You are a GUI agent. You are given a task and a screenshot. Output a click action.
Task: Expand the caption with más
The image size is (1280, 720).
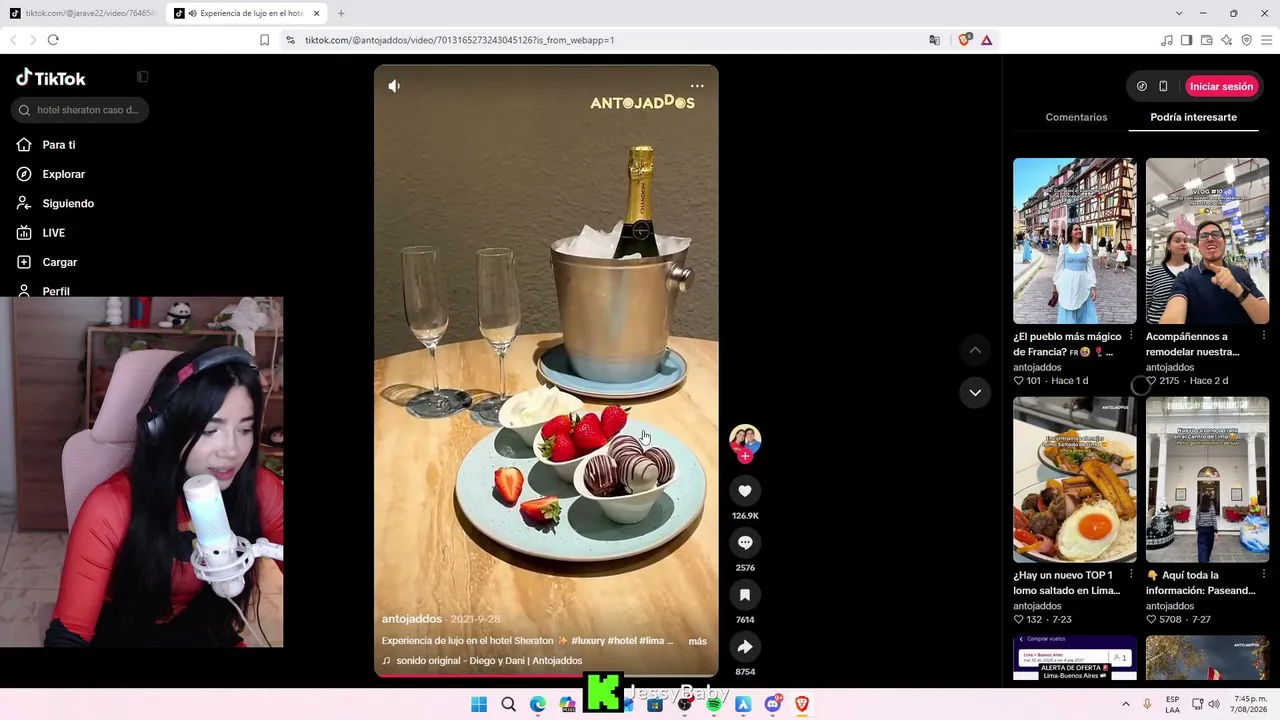pyautogui.click(x=697, y=641)
